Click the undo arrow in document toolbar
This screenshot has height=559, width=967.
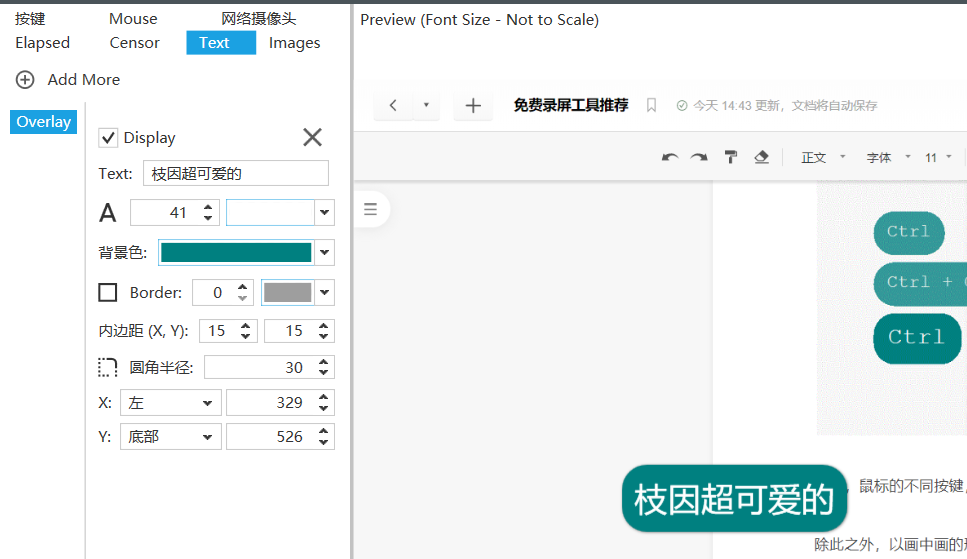tap(670, 157)
